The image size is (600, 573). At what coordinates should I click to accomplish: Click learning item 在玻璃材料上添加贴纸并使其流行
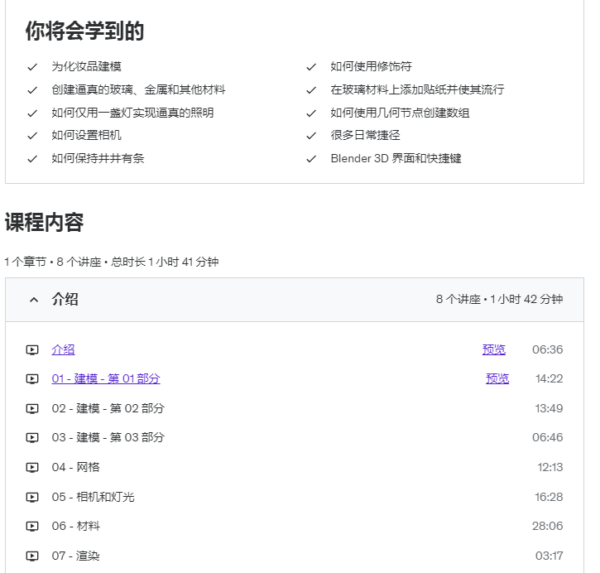[417, 90]
